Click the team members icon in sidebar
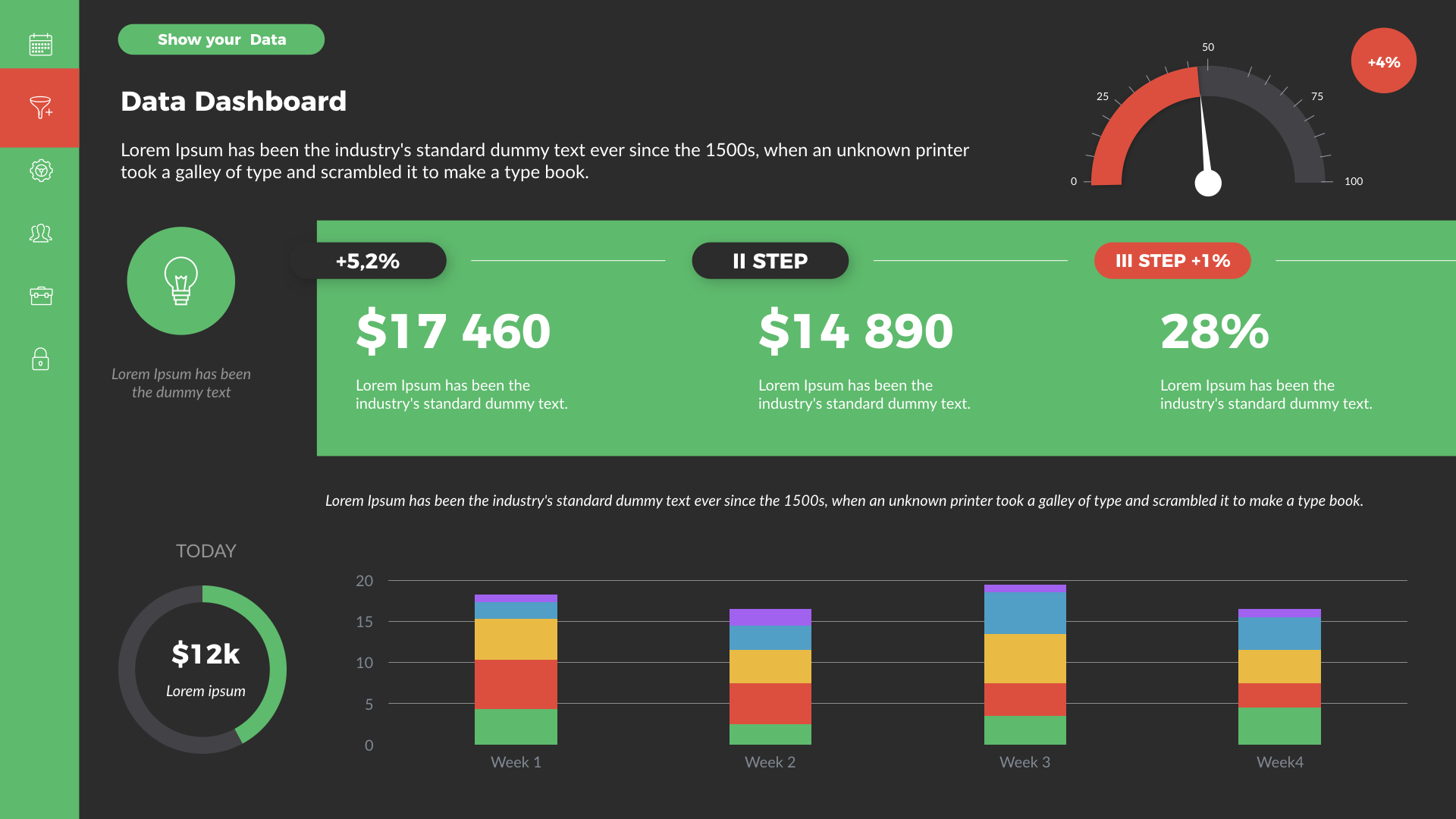This screenshot has height=819, width=1456. coord(40,233)
